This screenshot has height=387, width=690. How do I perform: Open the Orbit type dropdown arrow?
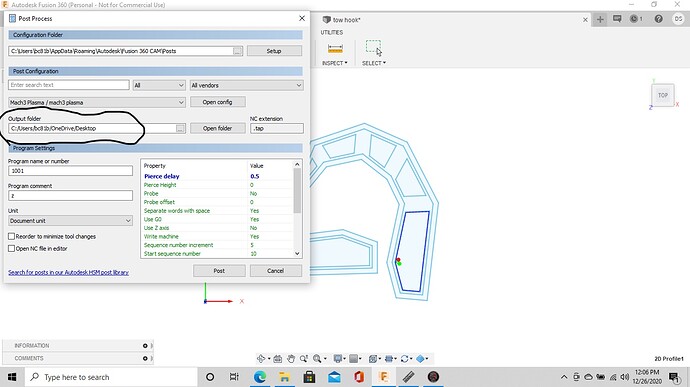point(269,359)
